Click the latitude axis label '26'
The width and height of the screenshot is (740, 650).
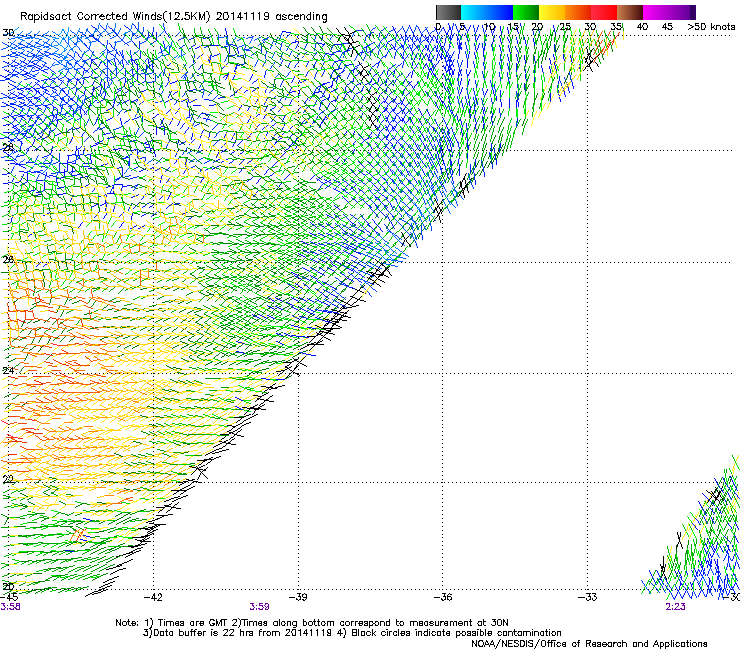pyautogui.click(x=8, y=259)
